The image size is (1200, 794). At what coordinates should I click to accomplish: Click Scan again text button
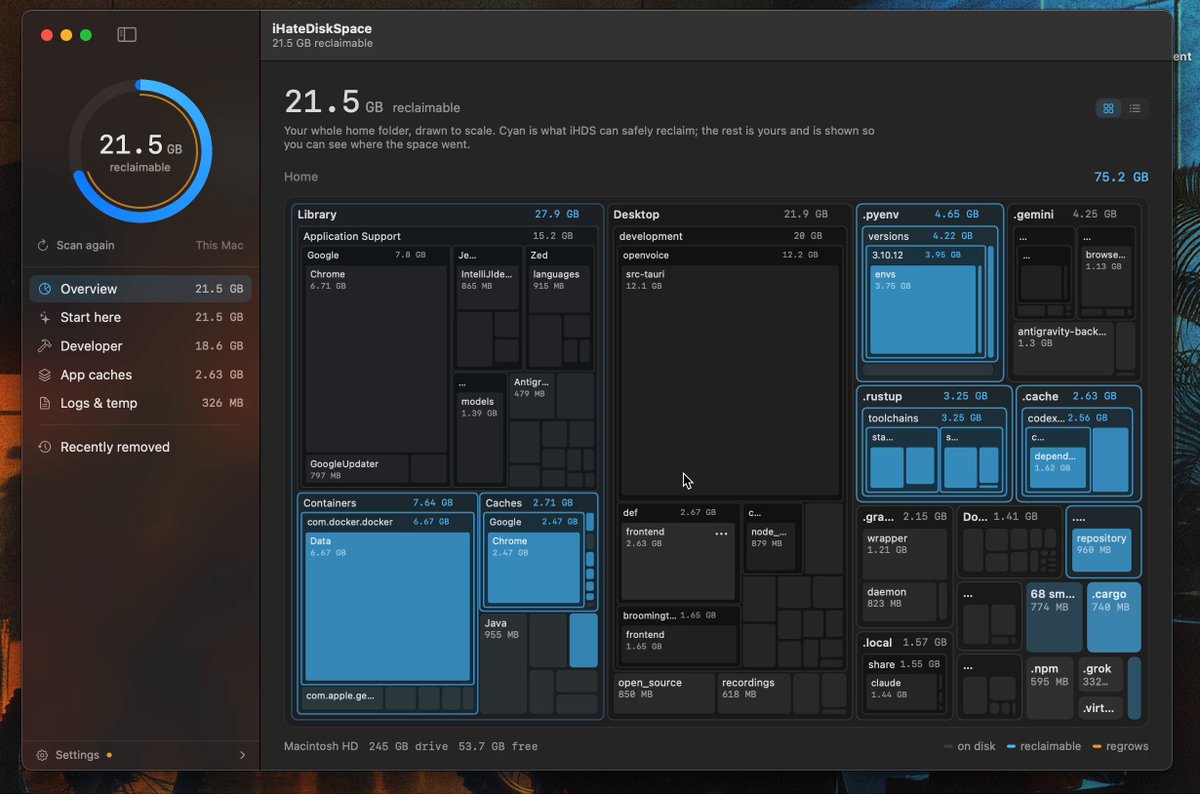click(x=85, y=245)
